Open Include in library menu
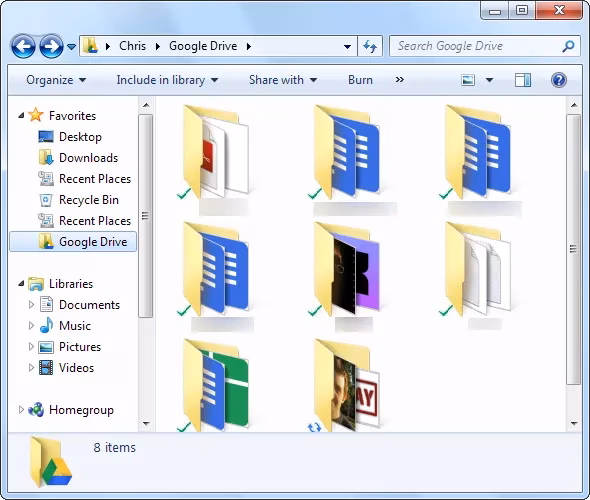This screenshot has height=500, width=590. pyautogui.click(x=167, y=80)
